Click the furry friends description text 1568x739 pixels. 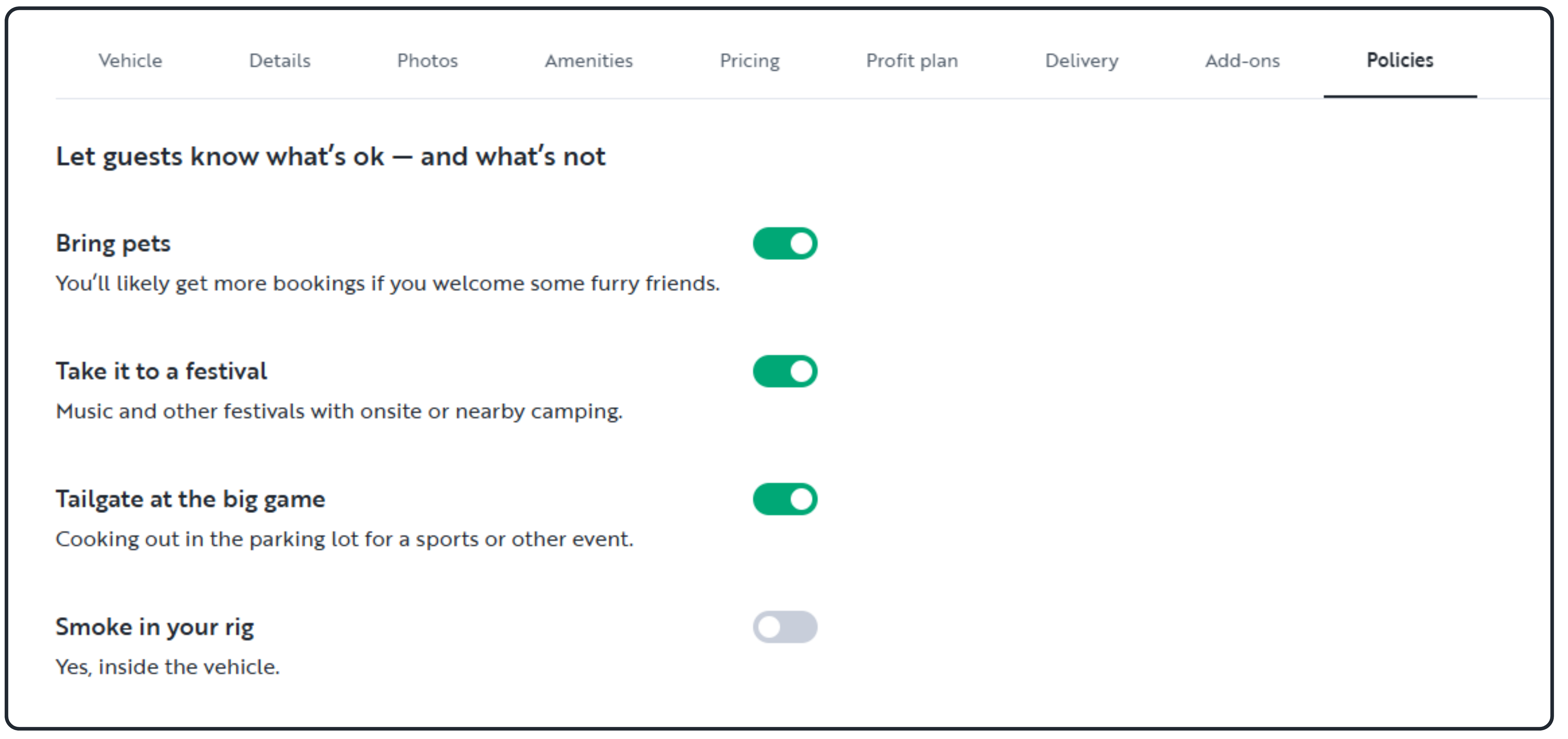pyautogui.click(x=388, y=284)
